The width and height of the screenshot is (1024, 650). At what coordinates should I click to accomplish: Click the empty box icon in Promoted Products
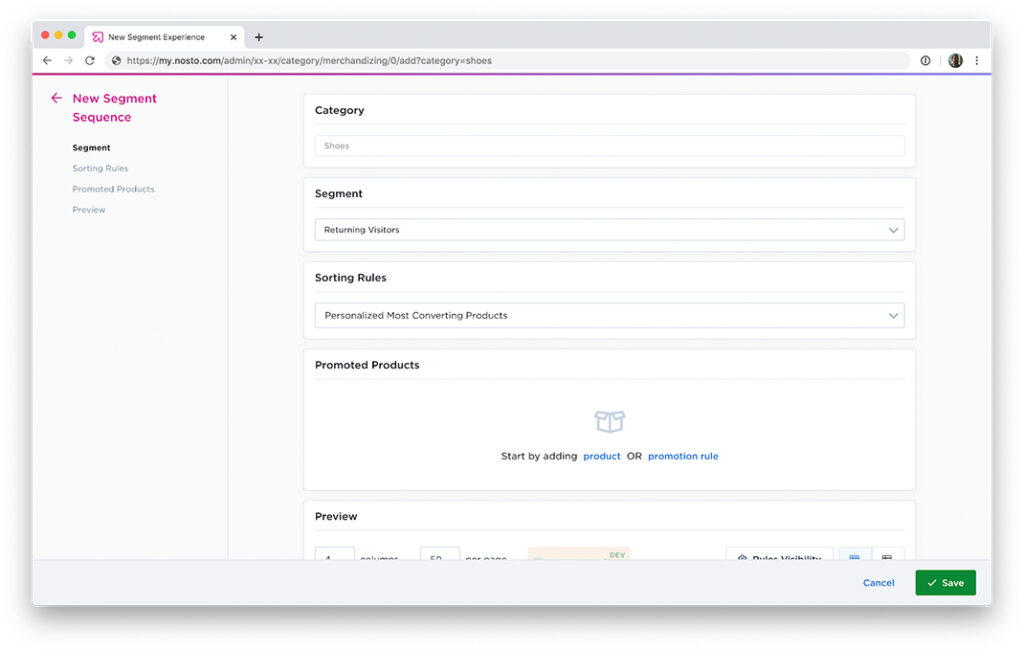click(x=609, y=422)
